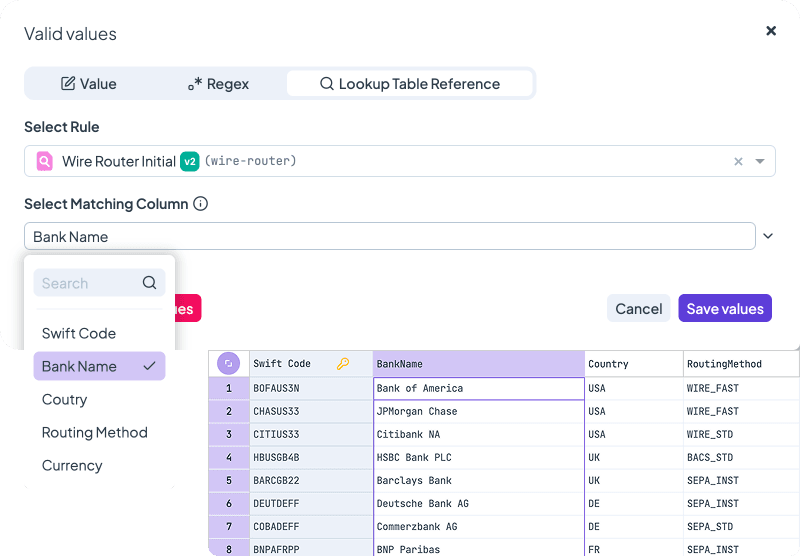This screenshot has height=556, width=800.
Task: Click the search magnifier icon in dropdown
Action: [x=149, y=283]
